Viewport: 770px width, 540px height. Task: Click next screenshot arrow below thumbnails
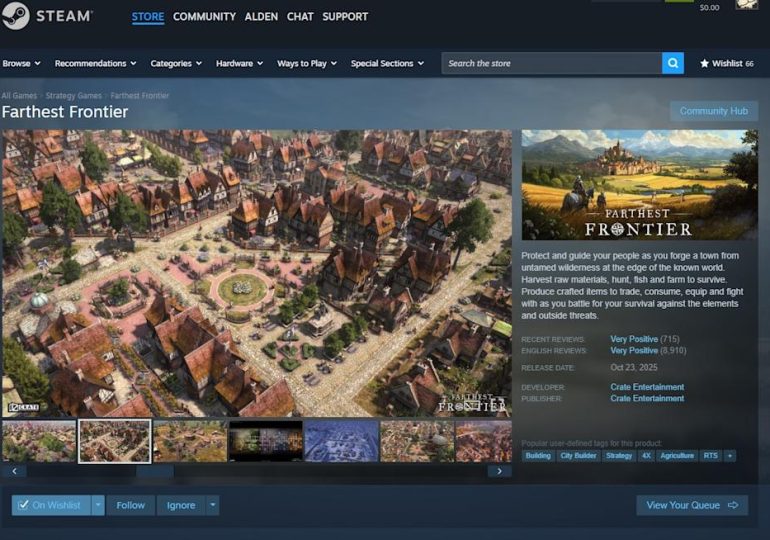[x=499, y=471]
